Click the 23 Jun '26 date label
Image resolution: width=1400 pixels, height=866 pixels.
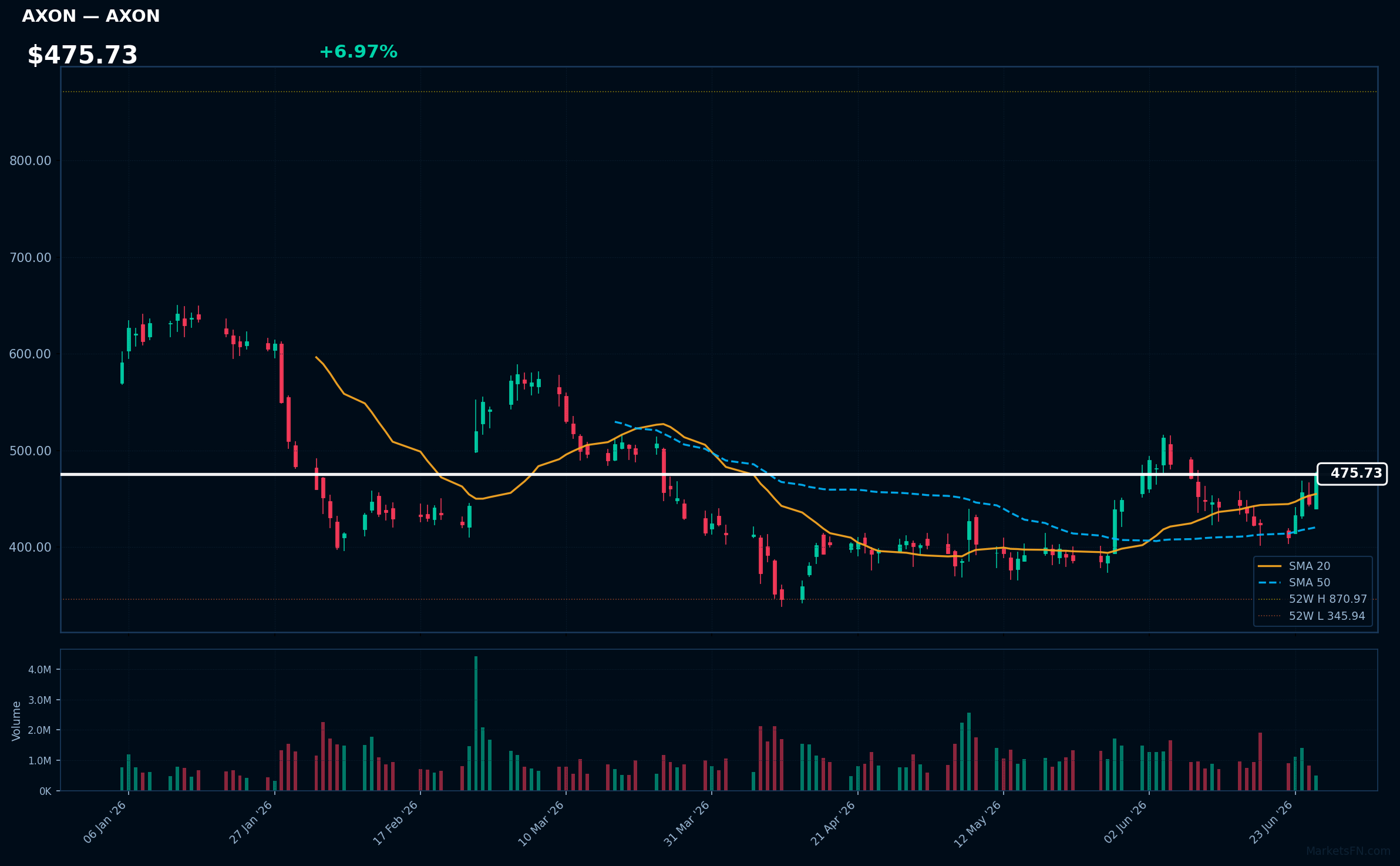pos(1271,823)
